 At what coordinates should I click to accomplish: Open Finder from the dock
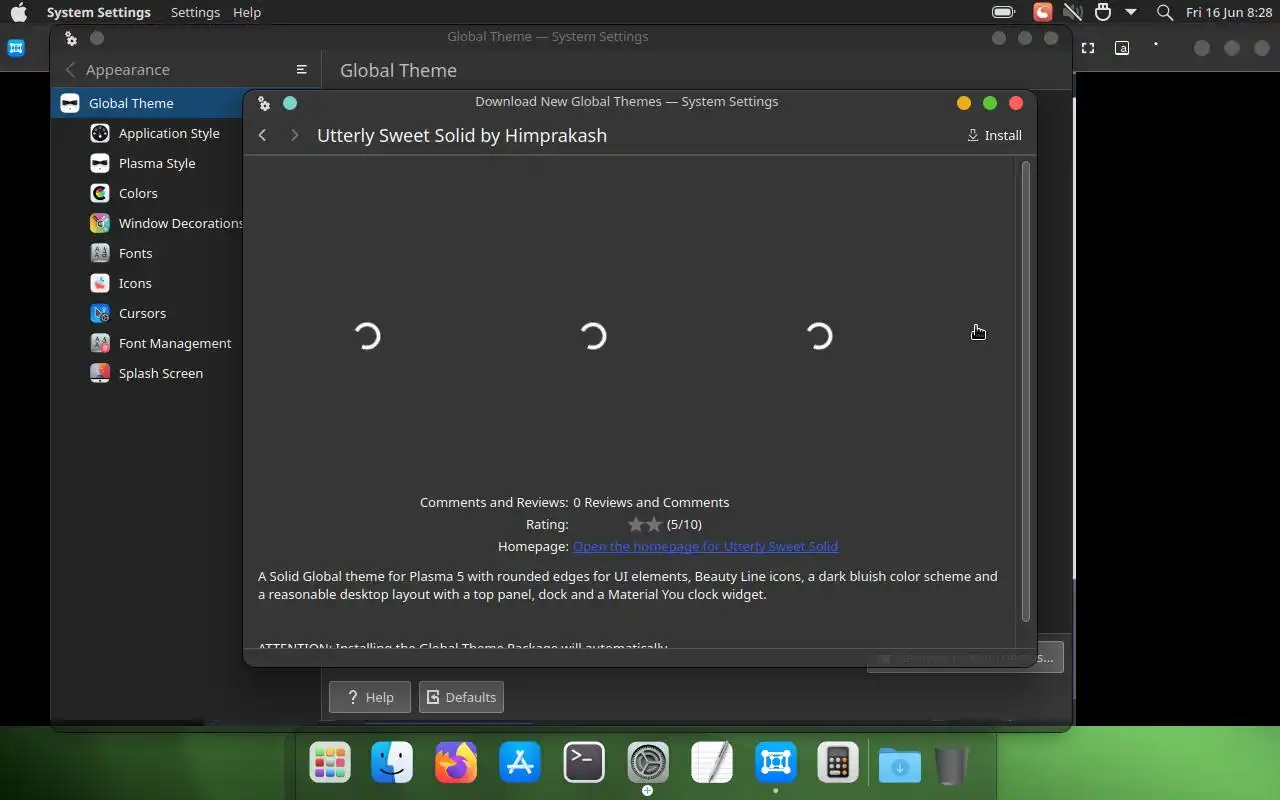click(392, 764)
